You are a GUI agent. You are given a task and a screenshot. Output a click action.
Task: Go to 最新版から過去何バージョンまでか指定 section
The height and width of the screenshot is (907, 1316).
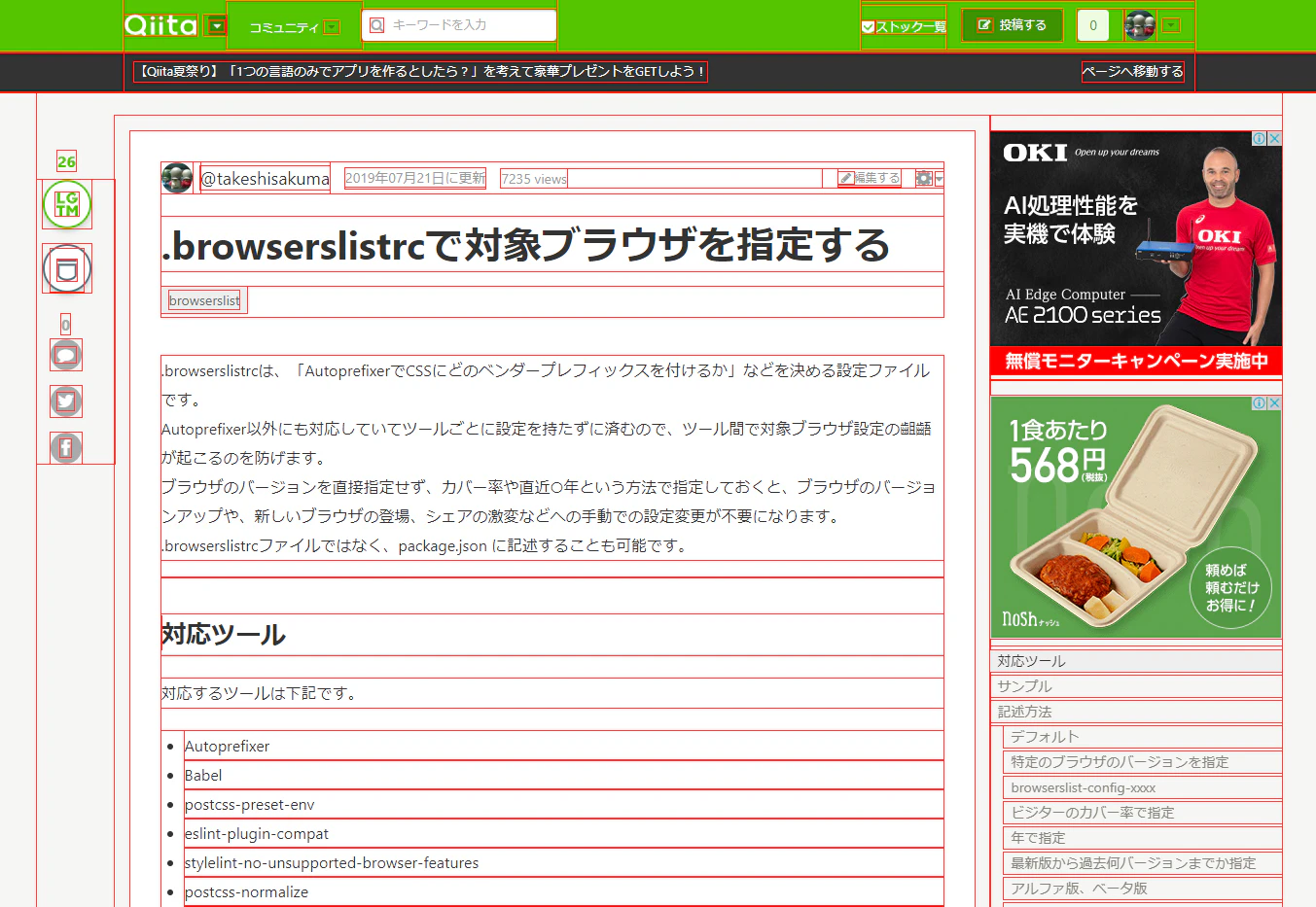click(1142, 863)
